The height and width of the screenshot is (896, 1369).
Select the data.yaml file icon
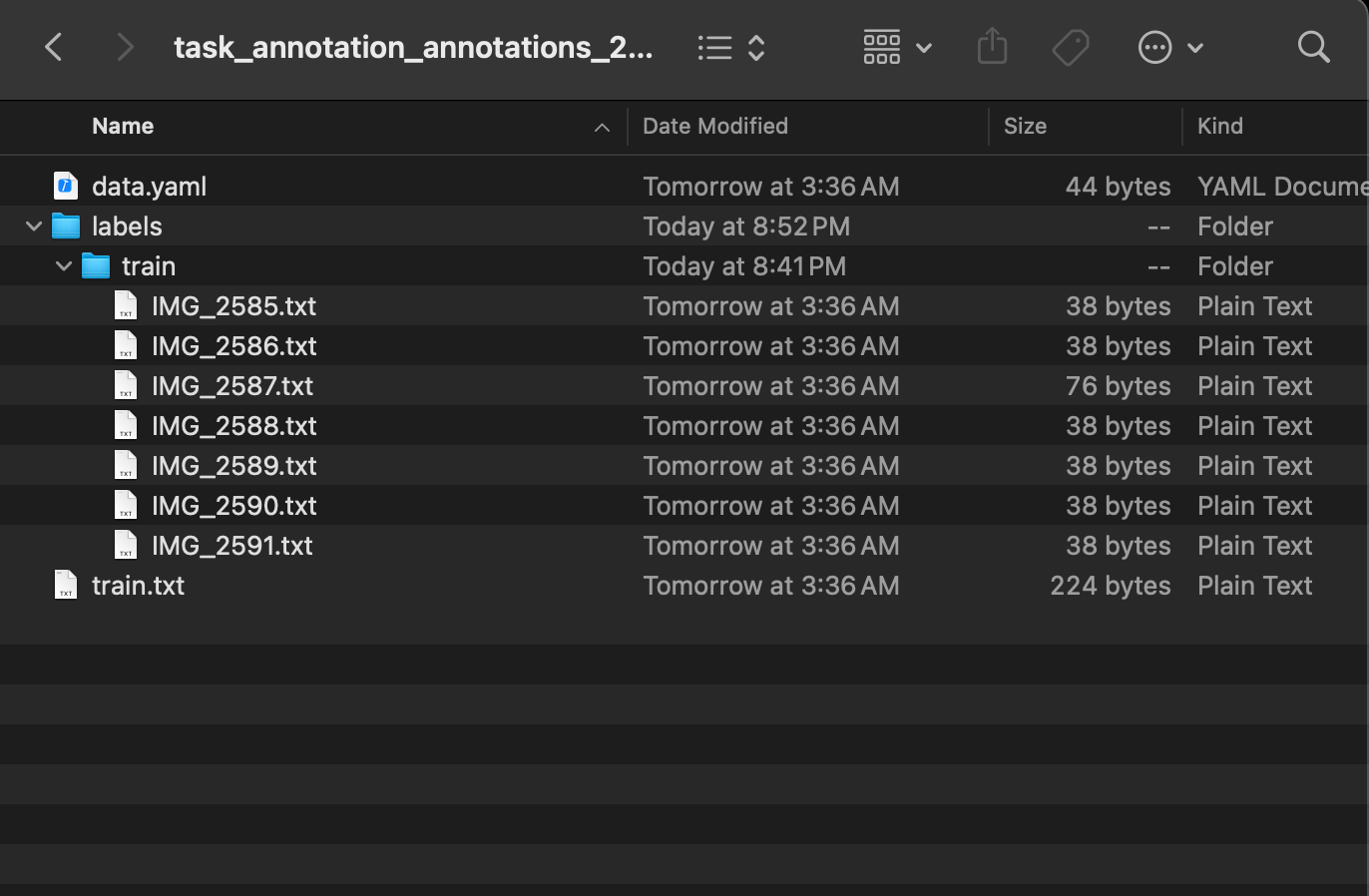tap(66, 186)
